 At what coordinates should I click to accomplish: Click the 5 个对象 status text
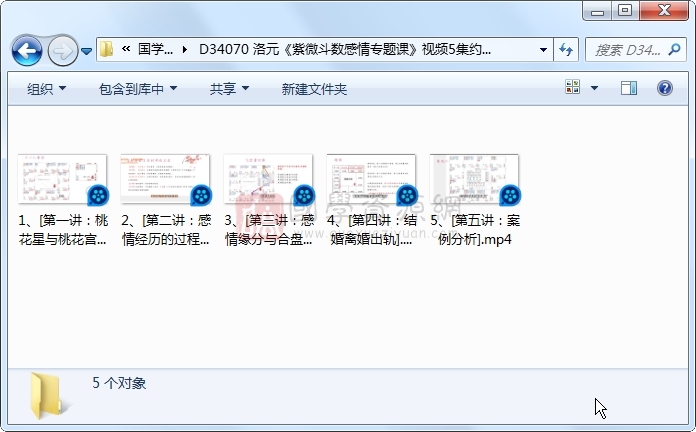(119, 383)
